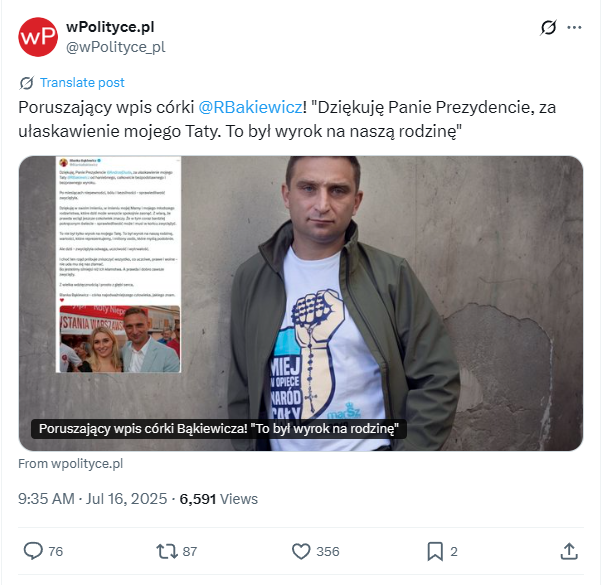Share the post via upload arrow icon
This screenshot has width=606, height=585.
pos(569,551)
